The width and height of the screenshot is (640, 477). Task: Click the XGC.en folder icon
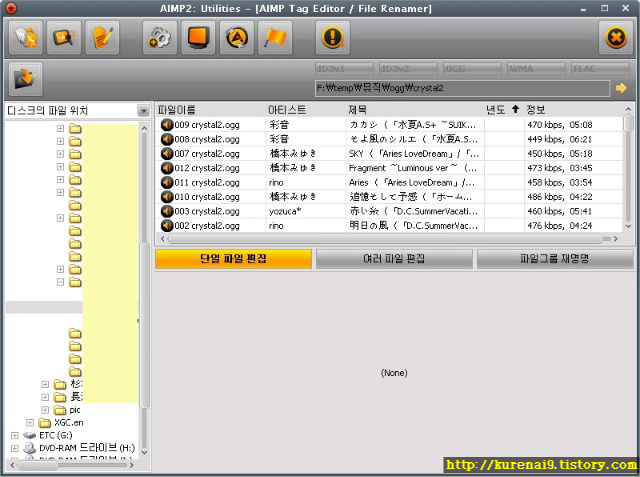(44, 423)
